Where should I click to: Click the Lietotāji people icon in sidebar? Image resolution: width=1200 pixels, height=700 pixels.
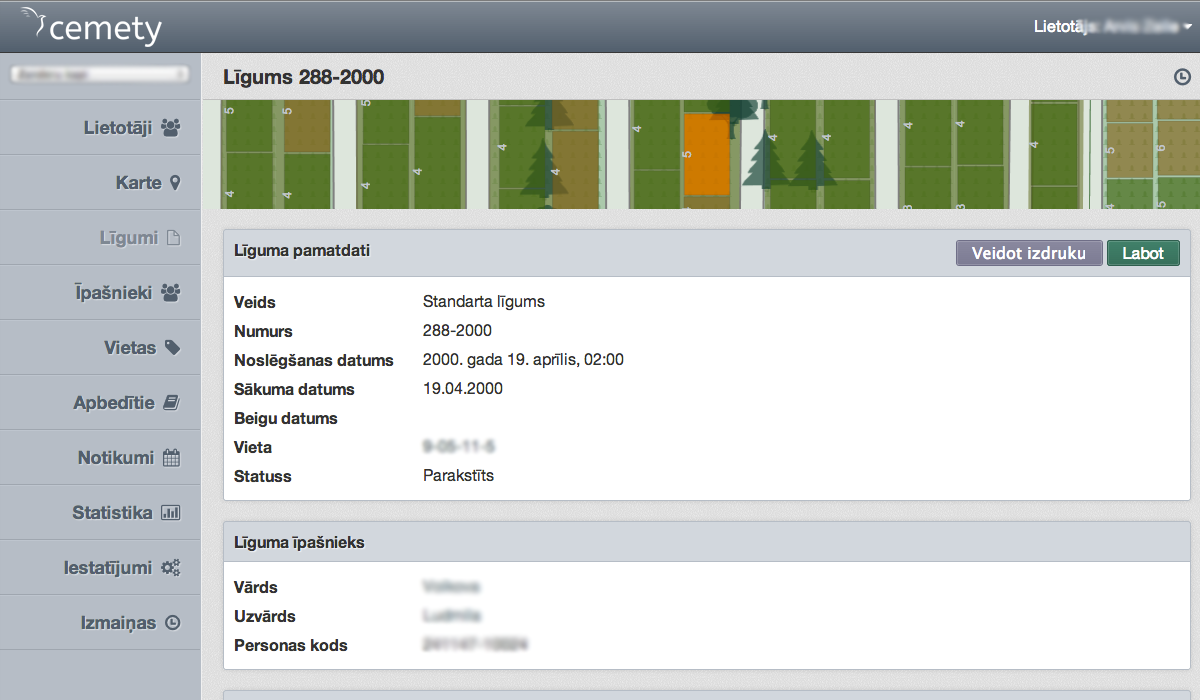pyautogui.click(x=171, y=128)
